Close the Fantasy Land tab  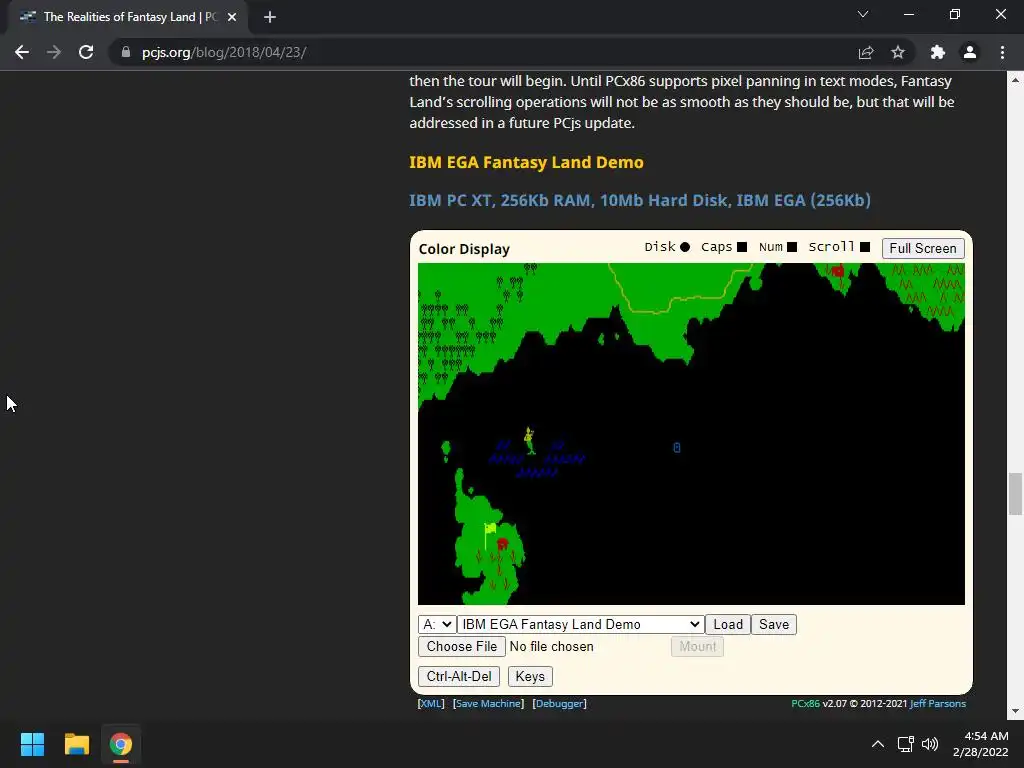232,17
